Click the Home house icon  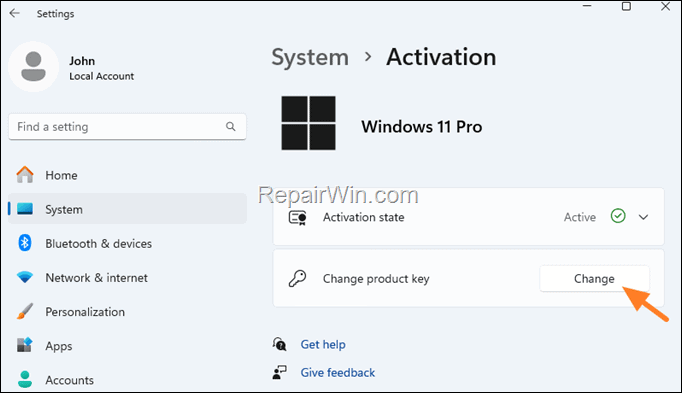coord(25,175)
